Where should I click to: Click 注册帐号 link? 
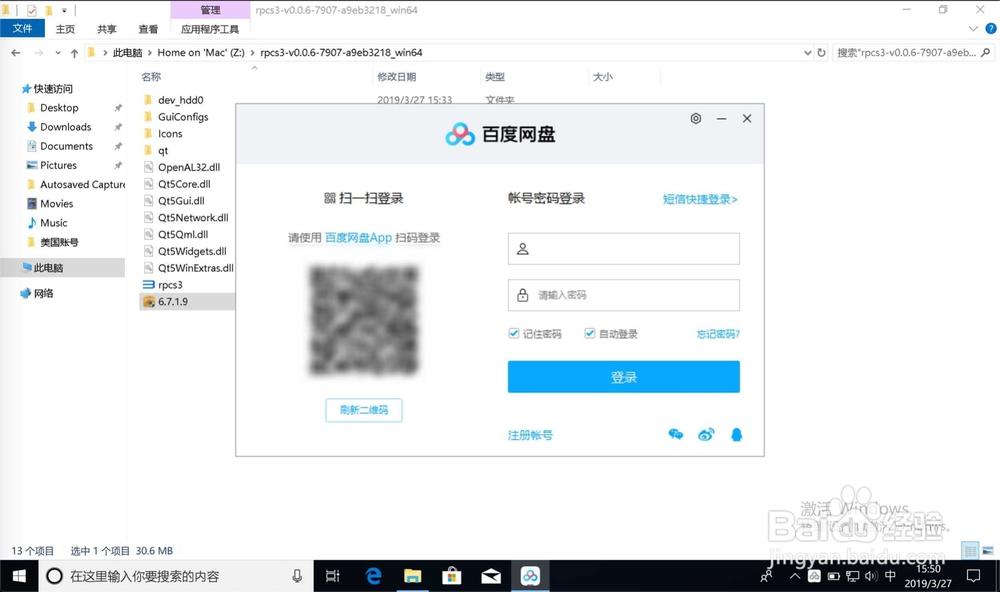point(530,436)
